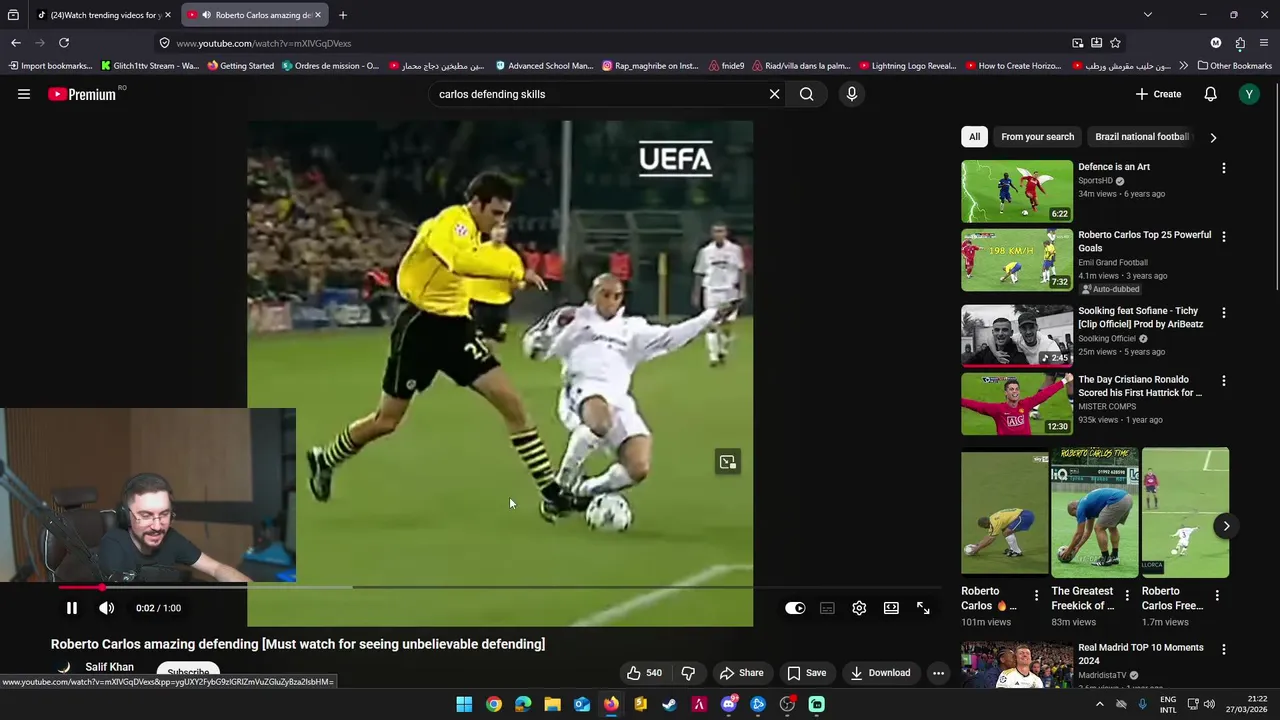1280x720 pixels.
Task: Reload the page
Action: tap(64, 43)
